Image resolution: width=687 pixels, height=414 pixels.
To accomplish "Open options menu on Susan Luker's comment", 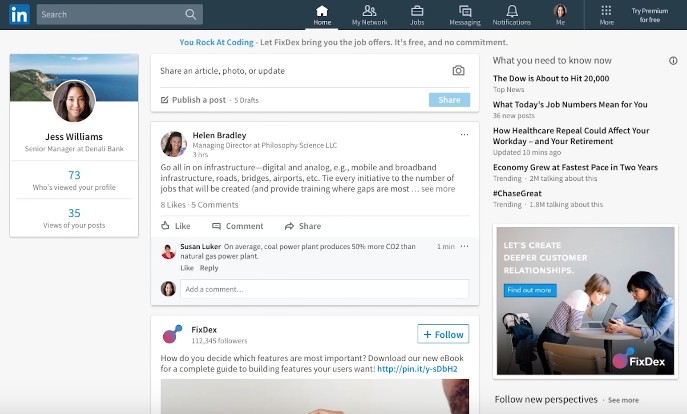I will (x=464, y=246).
